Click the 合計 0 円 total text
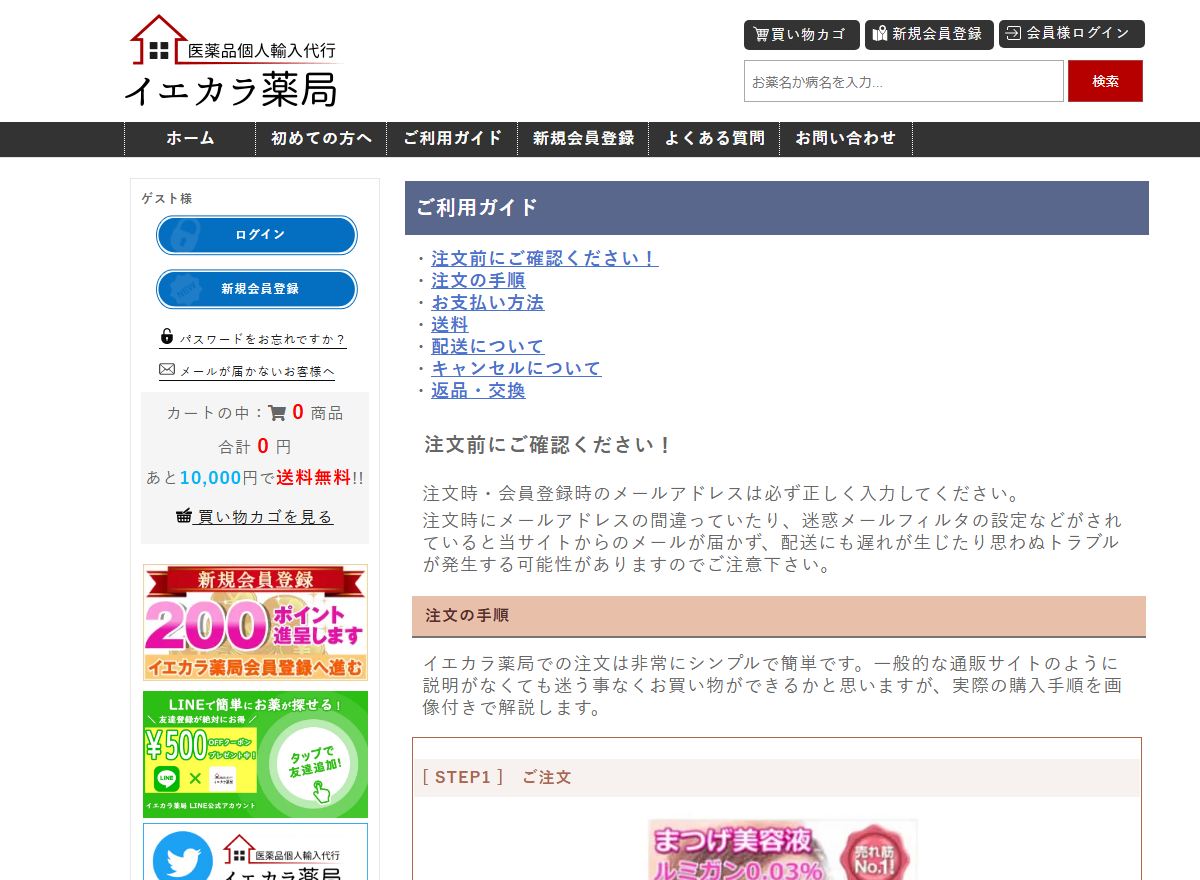Screen dimensions: 1200x880 (255, 446)
